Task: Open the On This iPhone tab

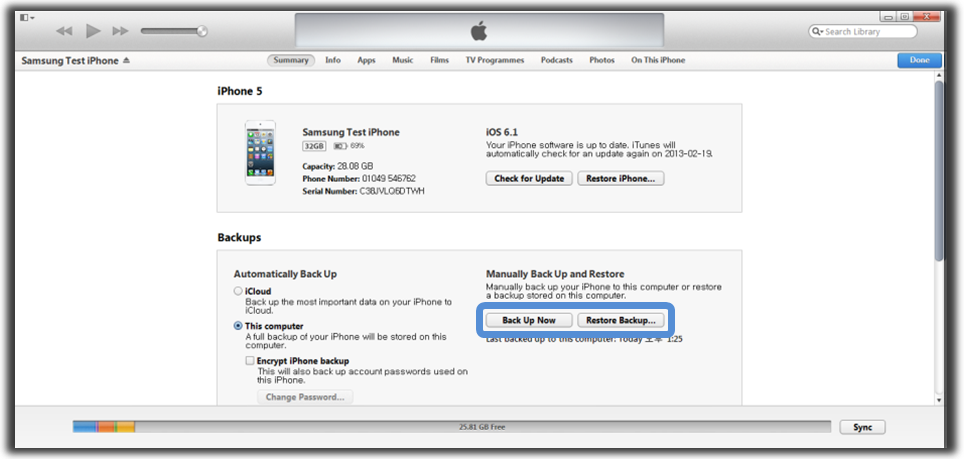Action: point(658,60)
